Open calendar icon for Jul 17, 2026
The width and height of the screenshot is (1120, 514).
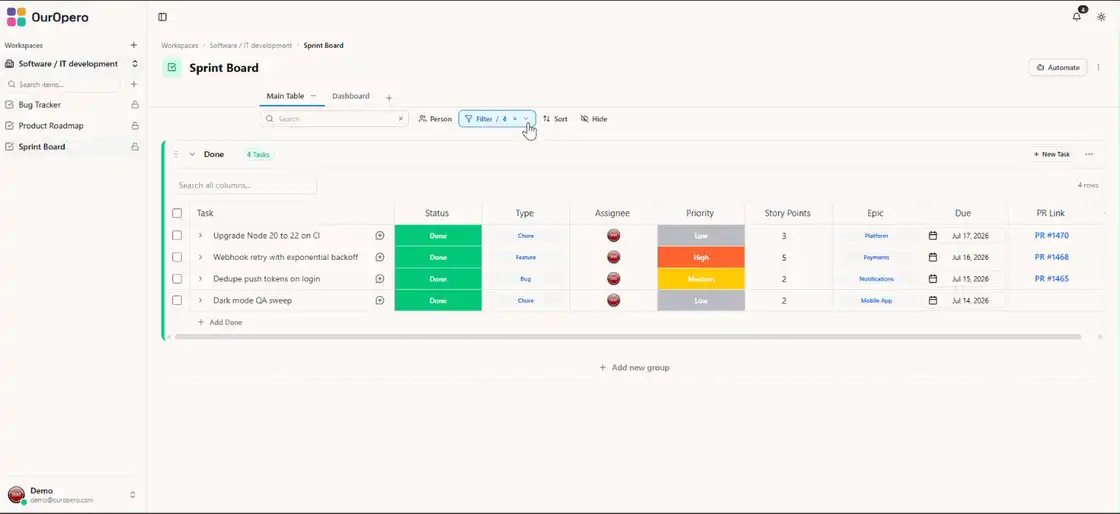[933, 236]
